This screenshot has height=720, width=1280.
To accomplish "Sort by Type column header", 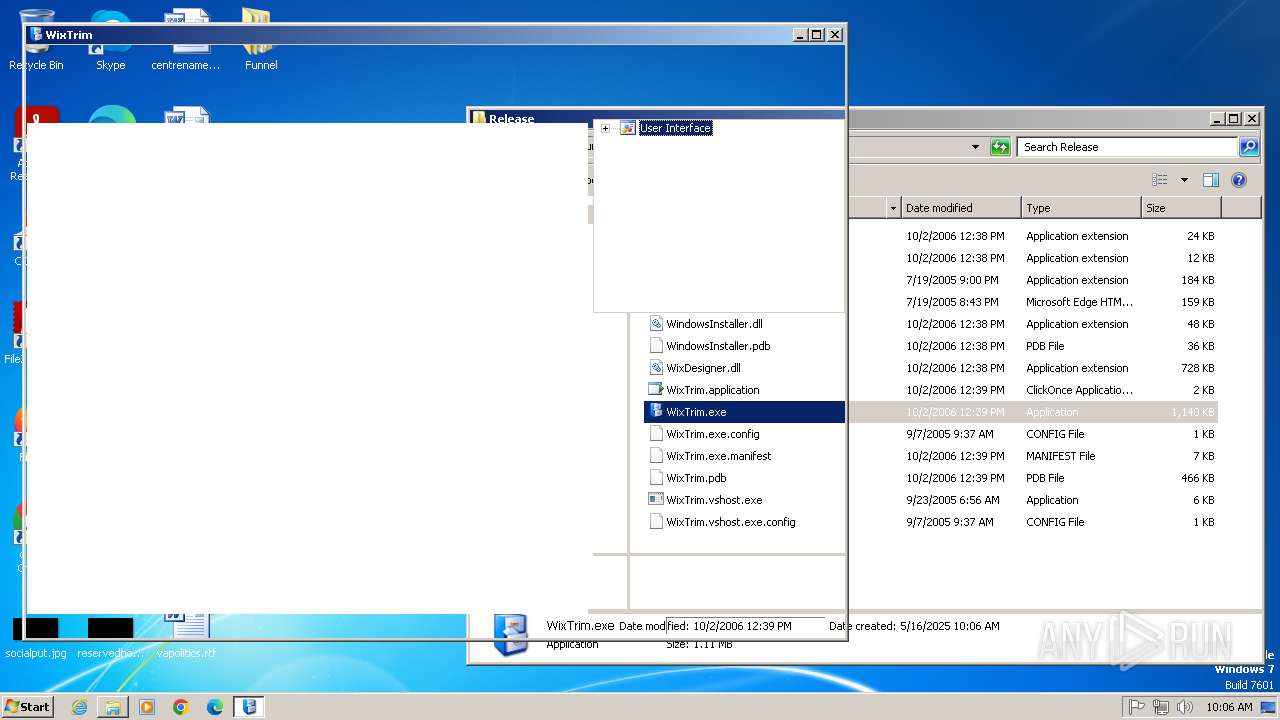I will (x=1081, y=208).
